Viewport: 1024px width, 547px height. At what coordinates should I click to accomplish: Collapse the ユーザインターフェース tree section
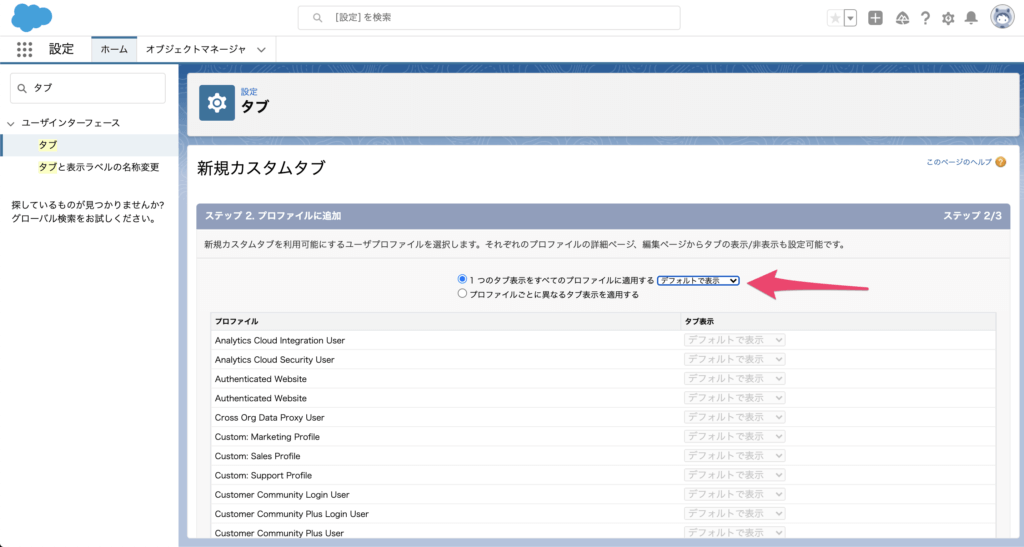[x=10, y=123]
